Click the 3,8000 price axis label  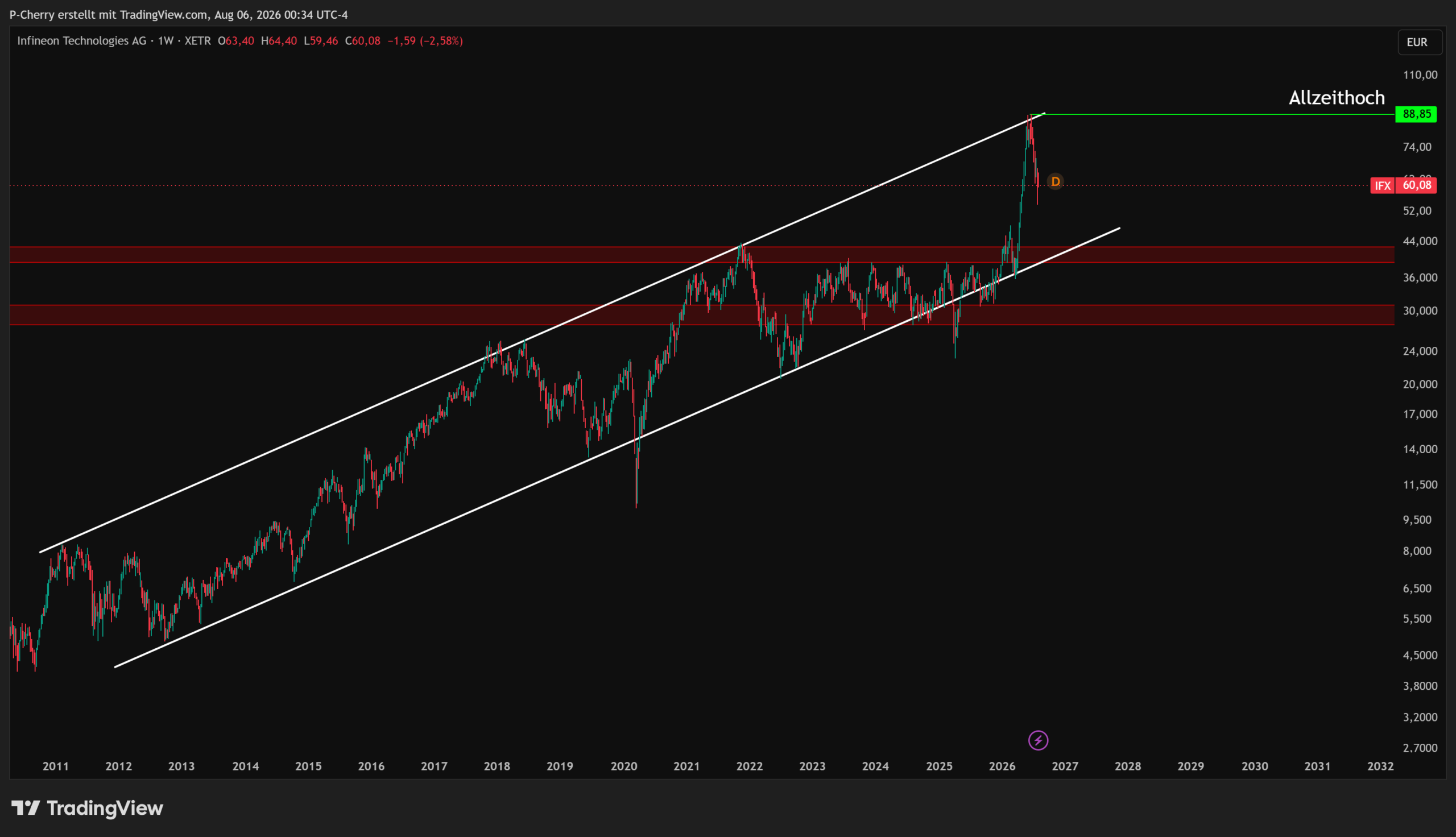1420,686
